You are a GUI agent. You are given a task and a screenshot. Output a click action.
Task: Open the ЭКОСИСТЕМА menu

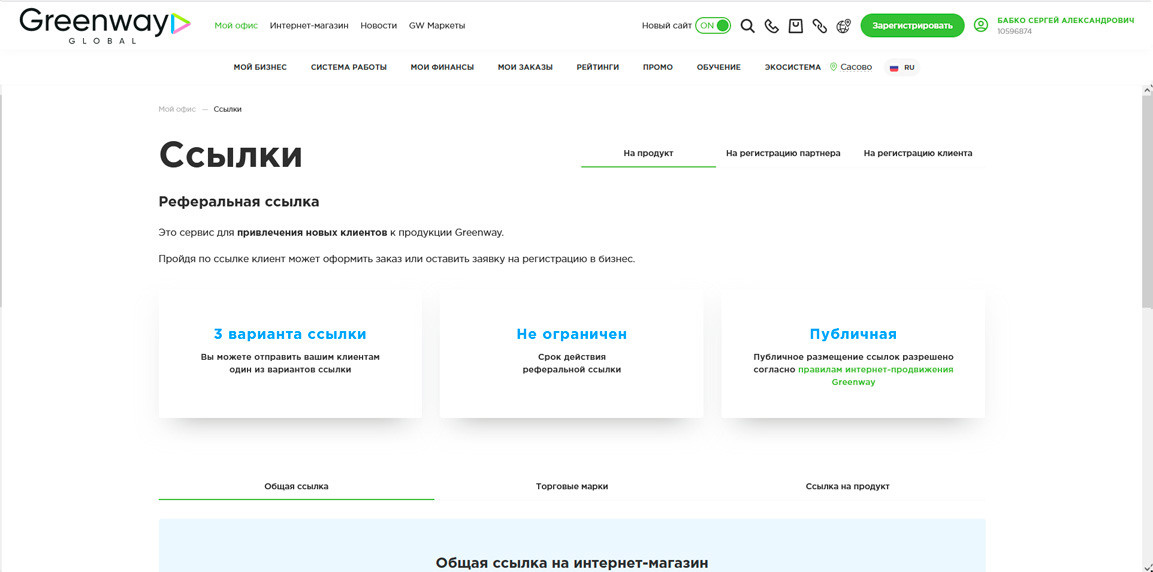pos(793,67)
